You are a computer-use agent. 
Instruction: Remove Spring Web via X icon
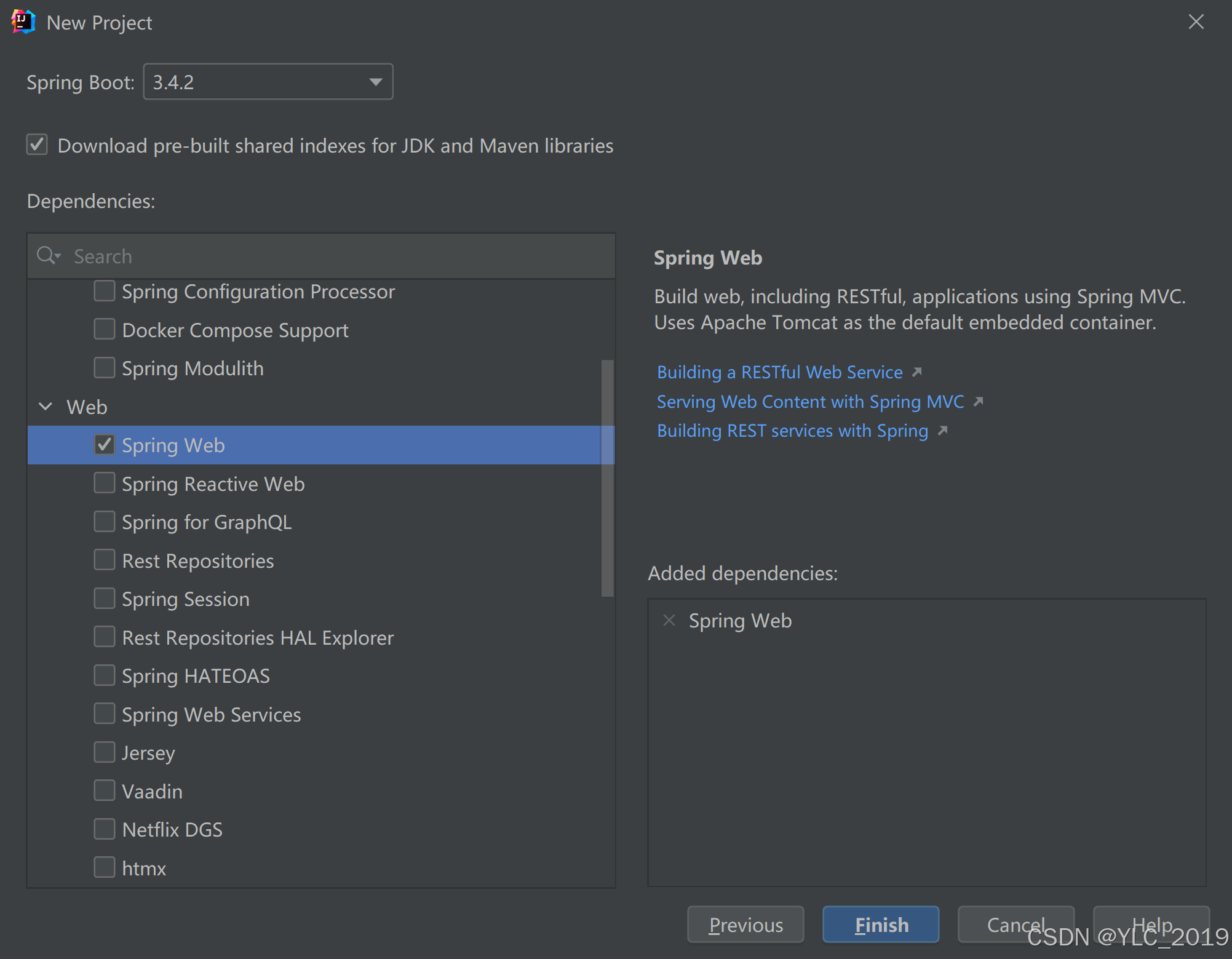pos(669,620)
